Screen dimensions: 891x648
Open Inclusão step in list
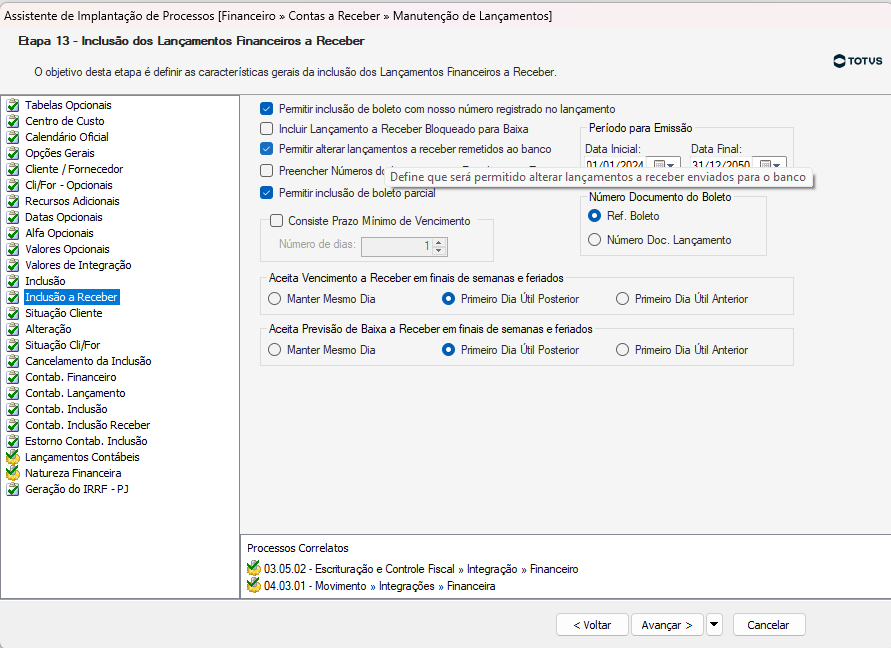click(x=45, y=281)
